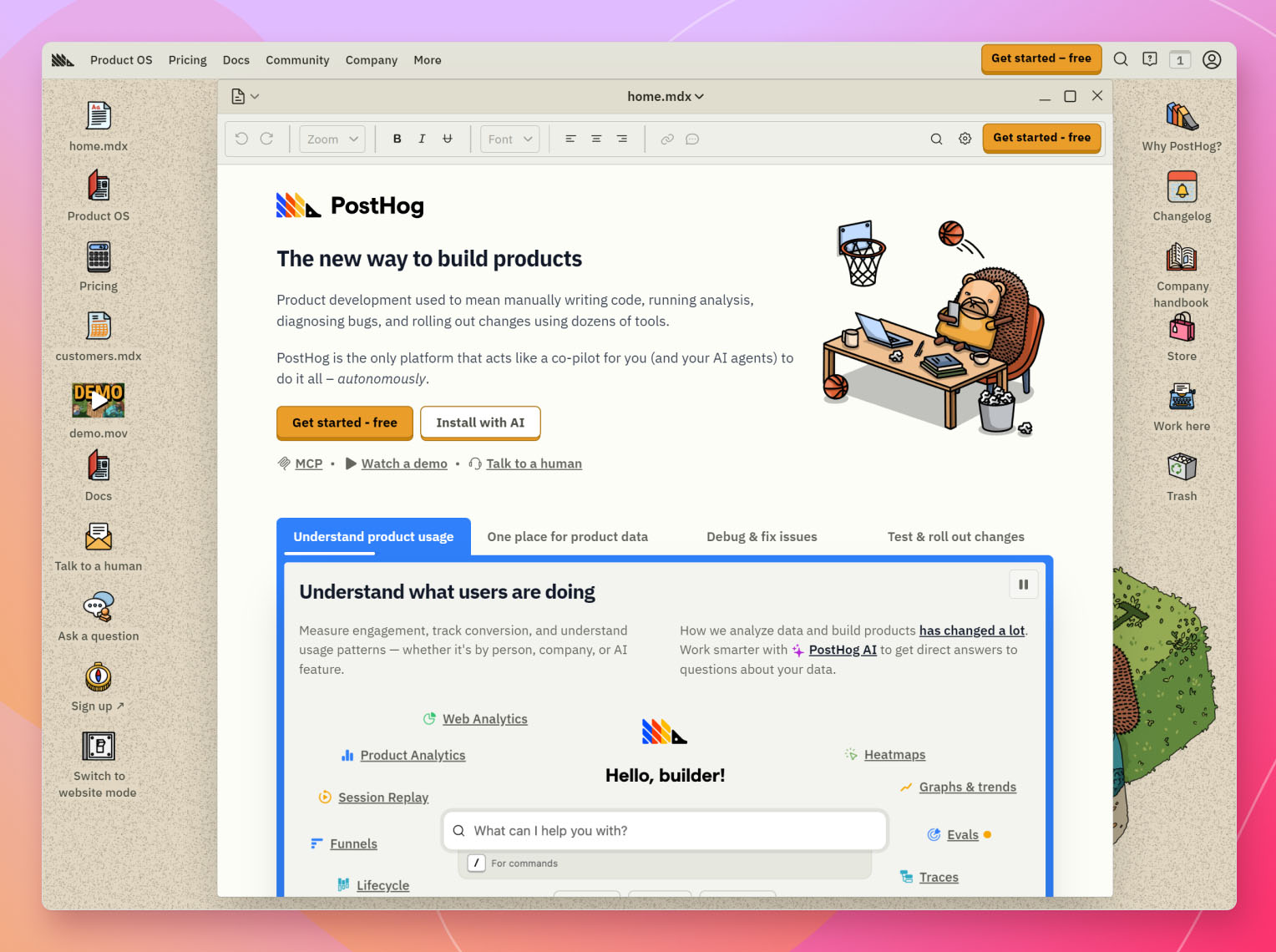Set text alignment to right
The width and height of the screenshot is (1276, 952).
(x=622, y=139)
